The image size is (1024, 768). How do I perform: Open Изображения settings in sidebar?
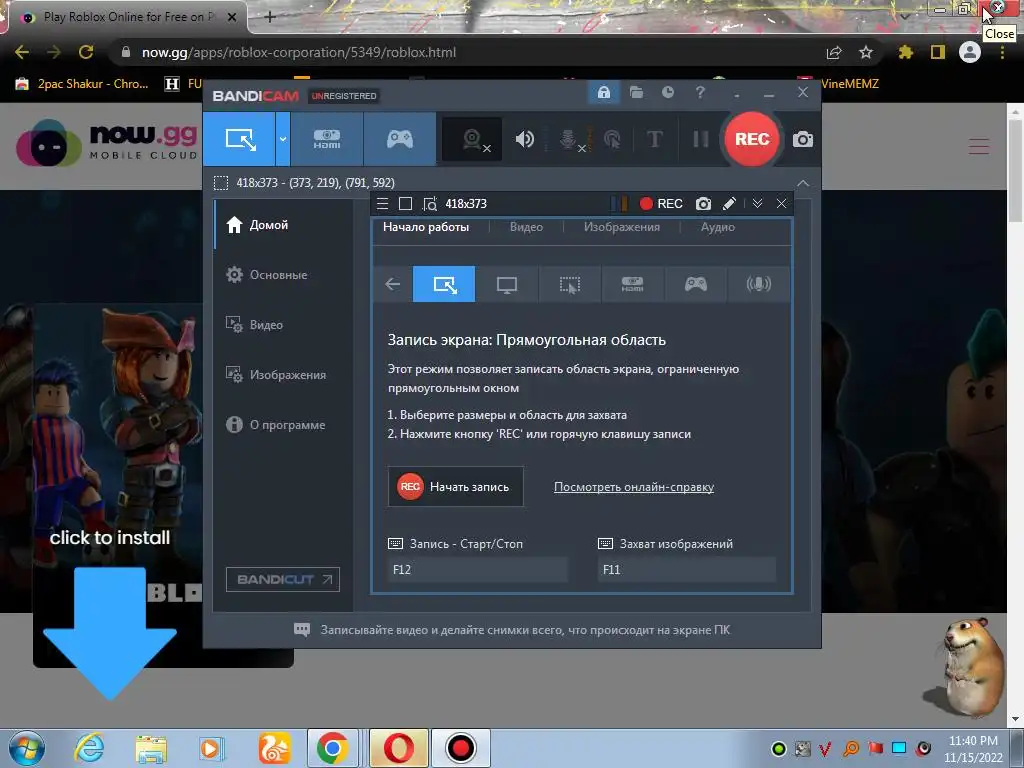(283, 375)
